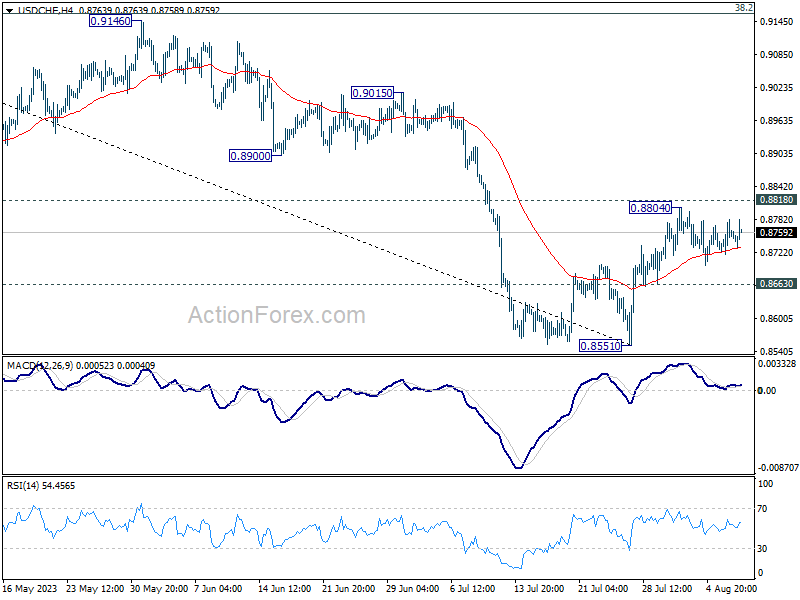Click the 0.003328 MACD scale value
Viewport: 800px width, 600px height.
click(777, 364)
